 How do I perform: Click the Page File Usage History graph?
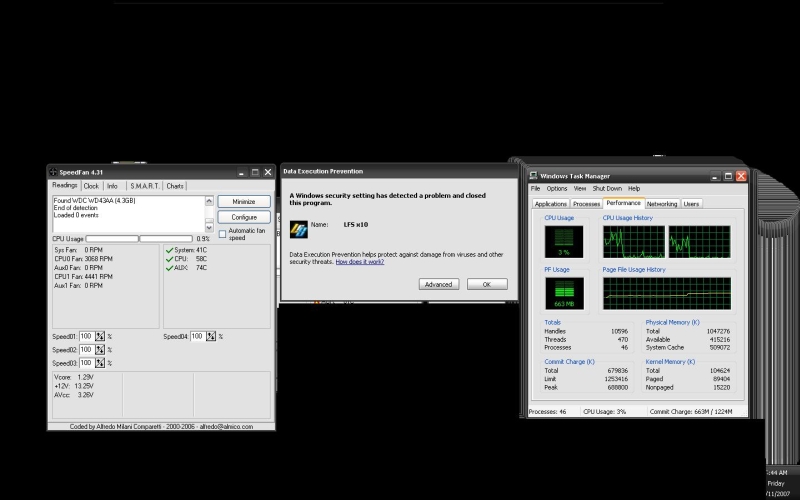(x=667, y=293)
